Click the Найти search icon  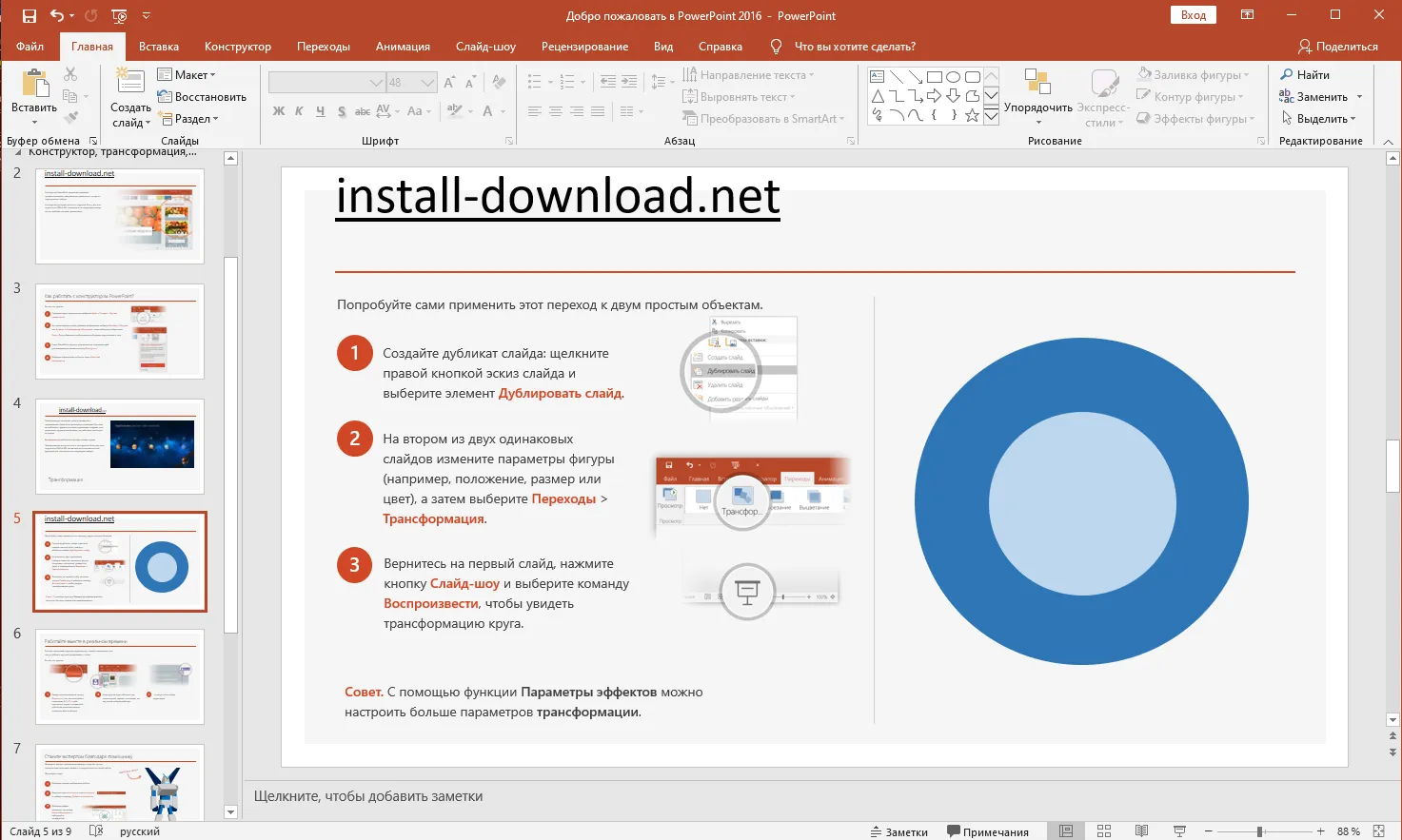[1287, 74]
